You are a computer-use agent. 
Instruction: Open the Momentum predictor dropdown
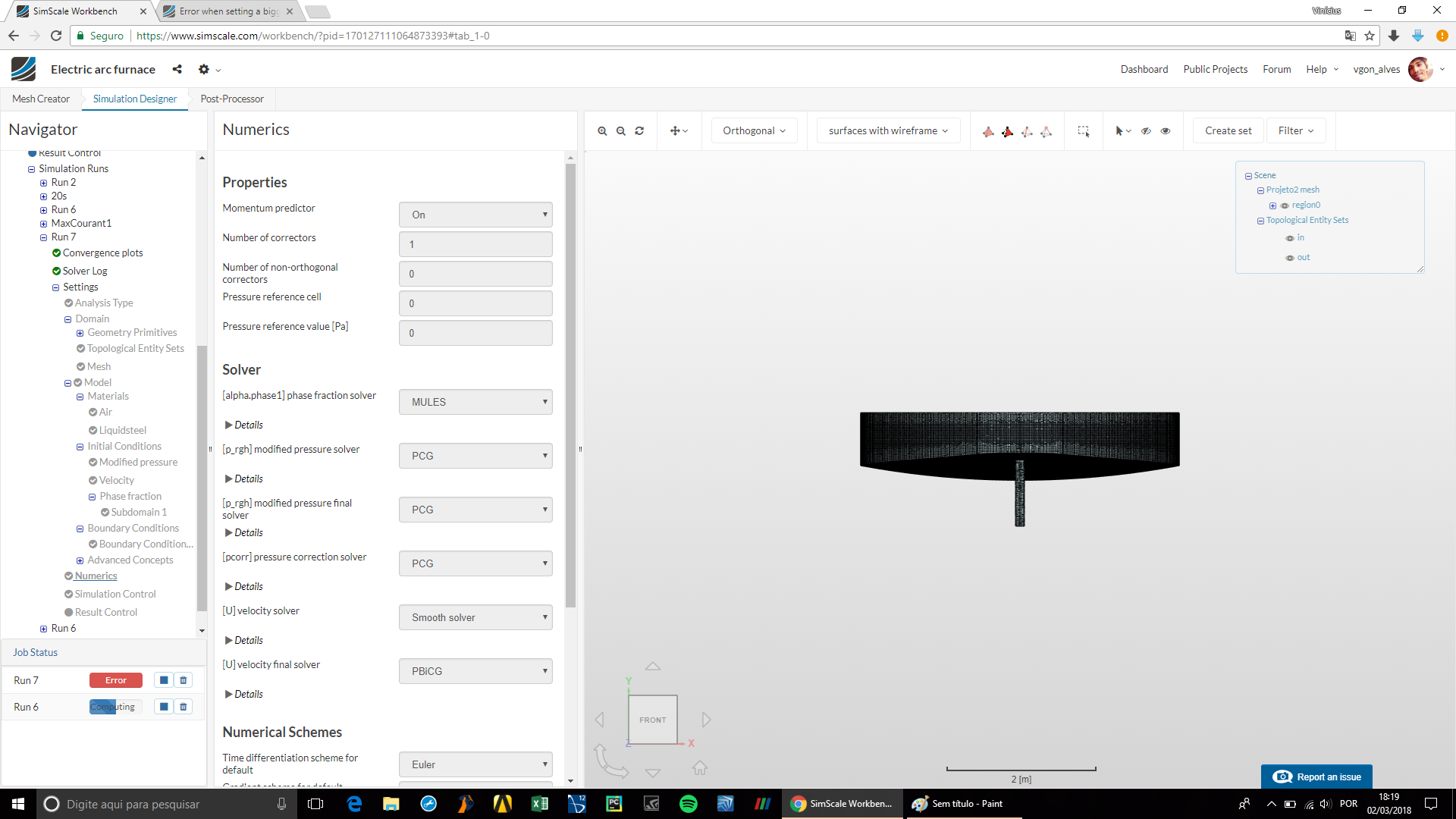[475, 215]
